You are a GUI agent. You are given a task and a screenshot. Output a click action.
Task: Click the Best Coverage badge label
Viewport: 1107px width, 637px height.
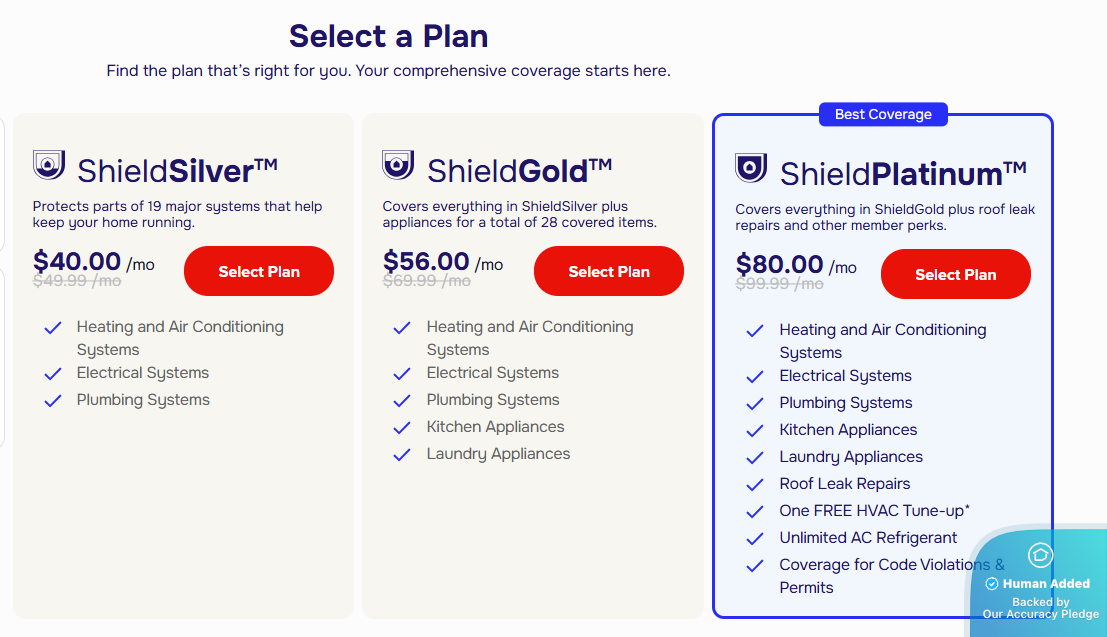click(x=883, y=115)
